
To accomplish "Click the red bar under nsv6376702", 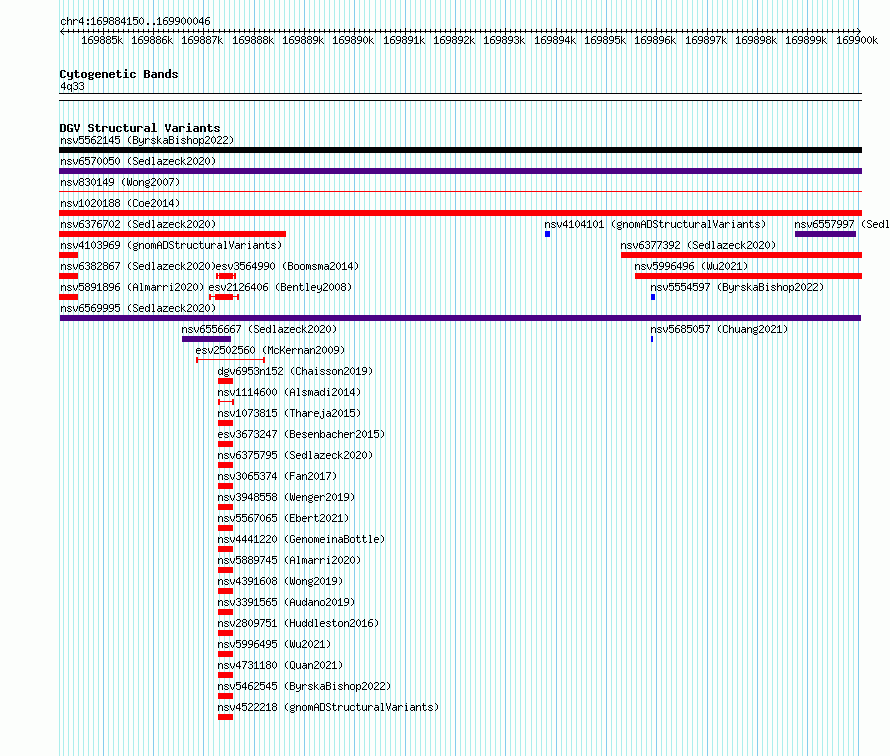I will [173, 234].
